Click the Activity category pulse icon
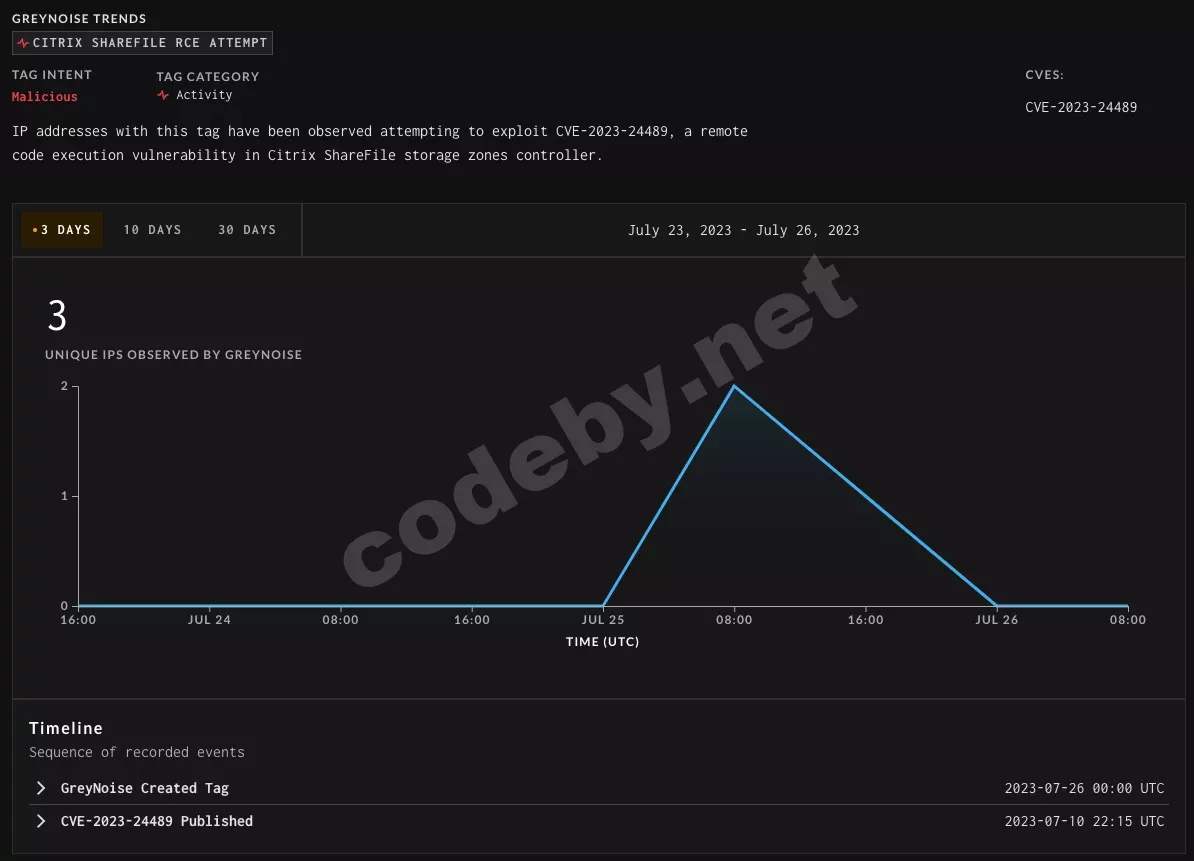 162,95
